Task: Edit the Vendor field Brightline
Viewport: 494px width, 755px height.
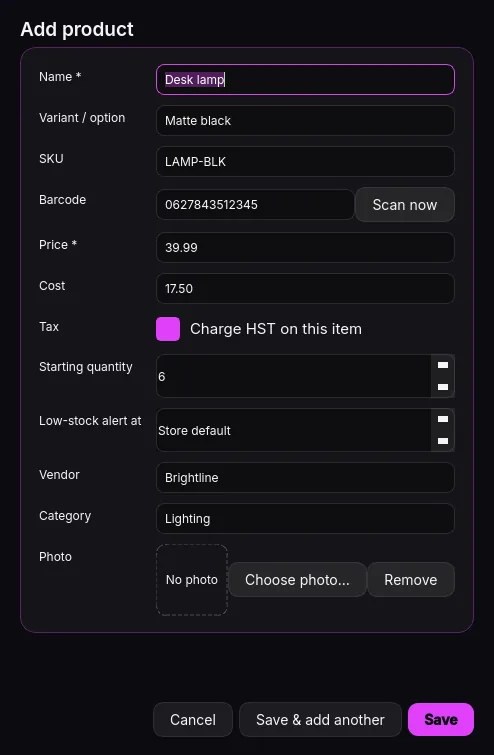Action: coord(305,478)
